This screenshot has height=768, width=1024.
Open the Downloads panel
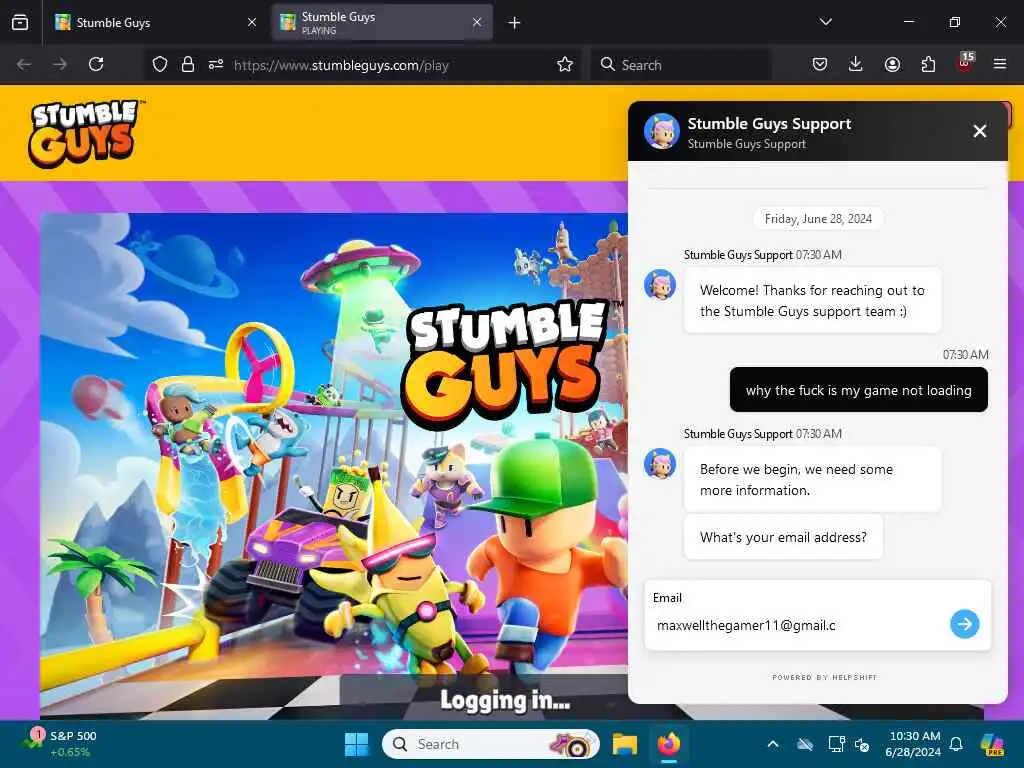[856, 65]
